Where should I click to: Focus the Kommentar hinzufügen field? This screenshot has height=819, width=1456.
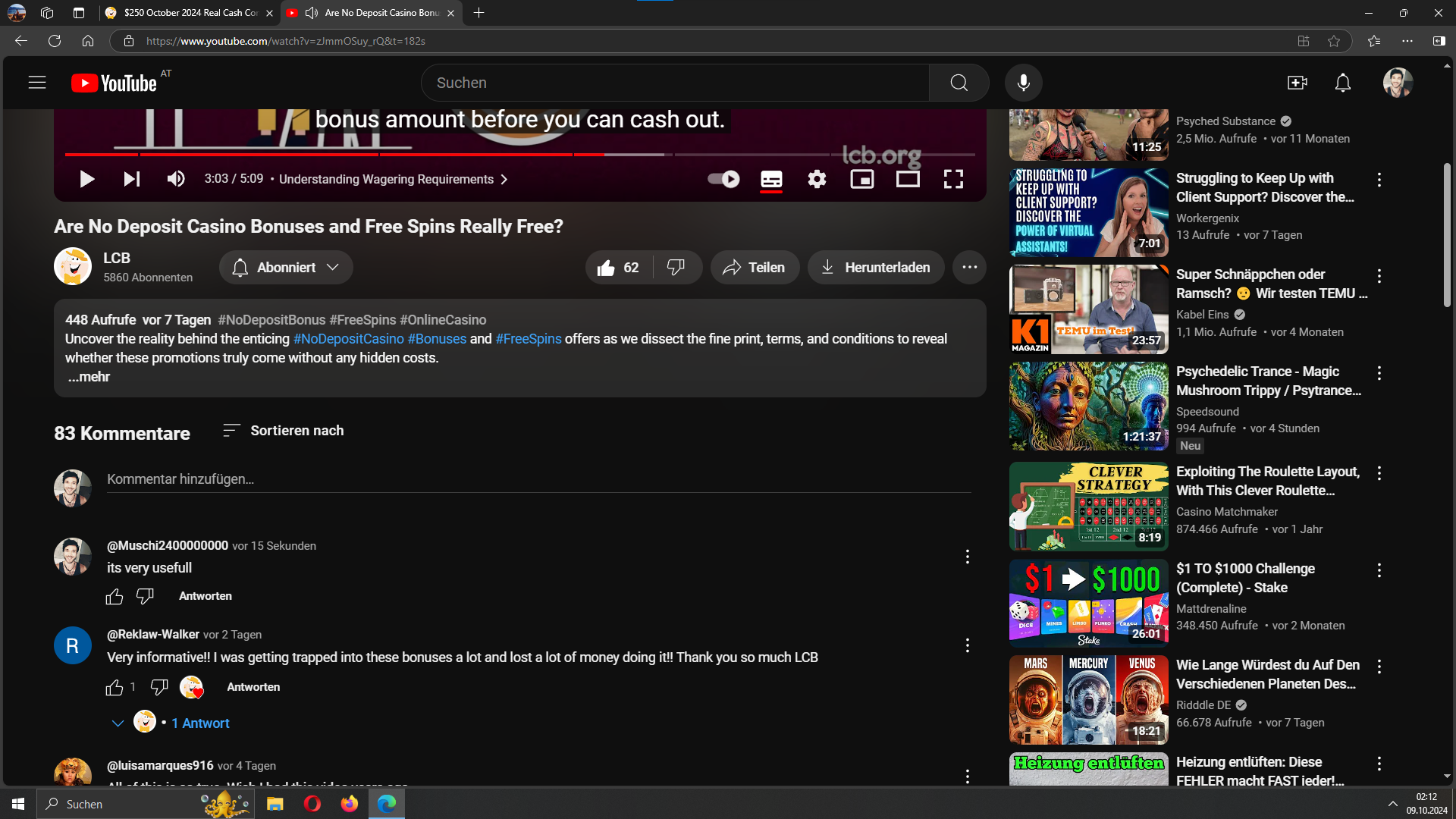tap(538, 479)
